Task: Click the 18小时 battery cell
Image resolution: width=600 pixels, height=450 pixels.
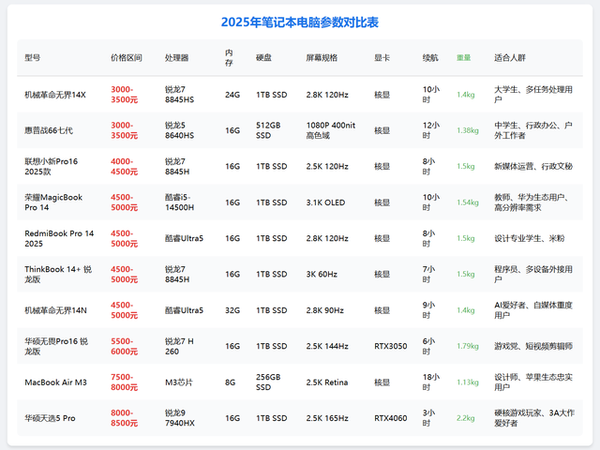Action: pyautogui.click(x=431, y=382)
